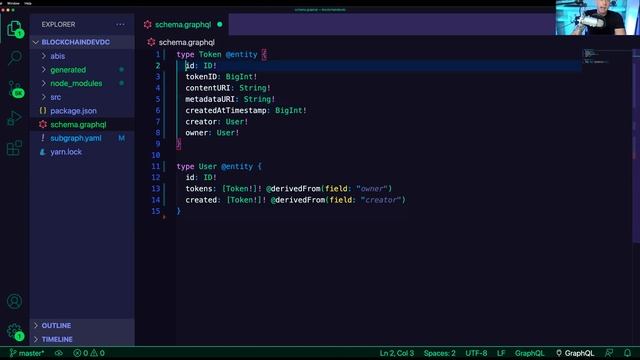
Task: Click 'type User' on line 11
Action: 197,167
